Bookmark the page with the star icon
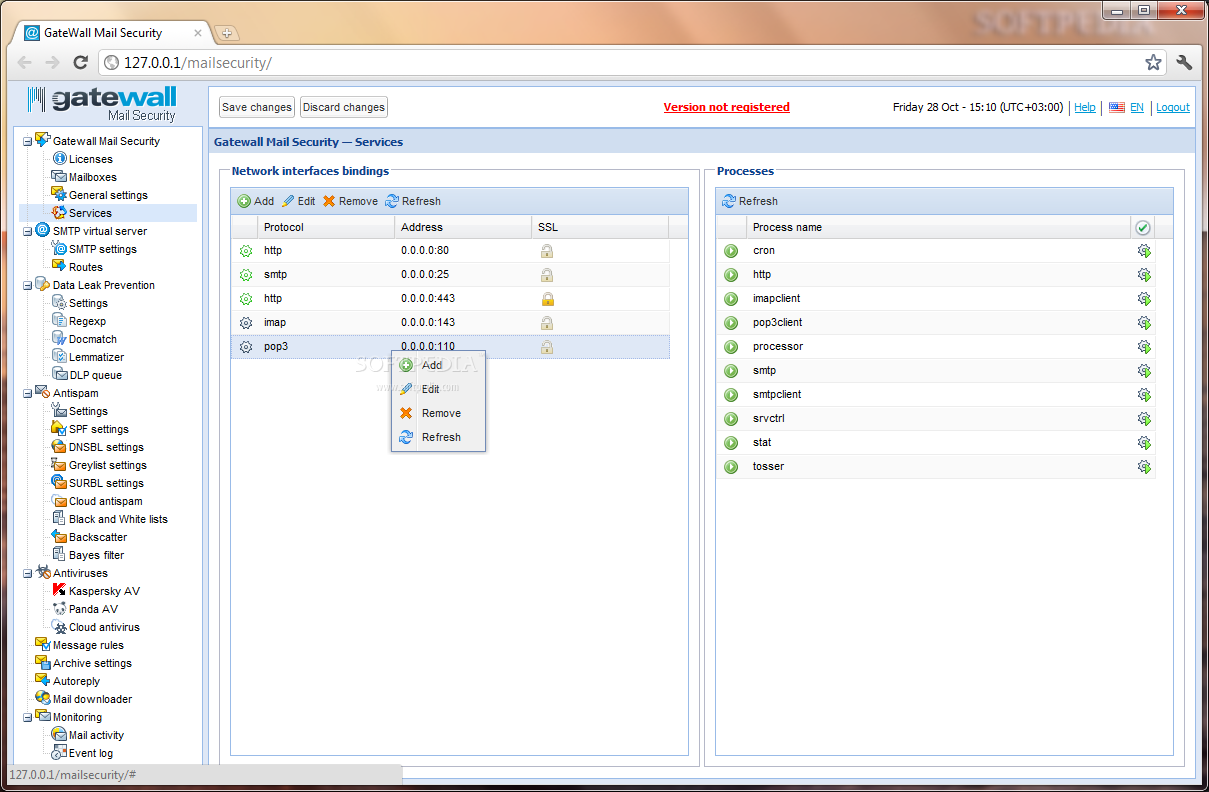The height and width of the screenshot is (792, 1209). click(1153, 62)
